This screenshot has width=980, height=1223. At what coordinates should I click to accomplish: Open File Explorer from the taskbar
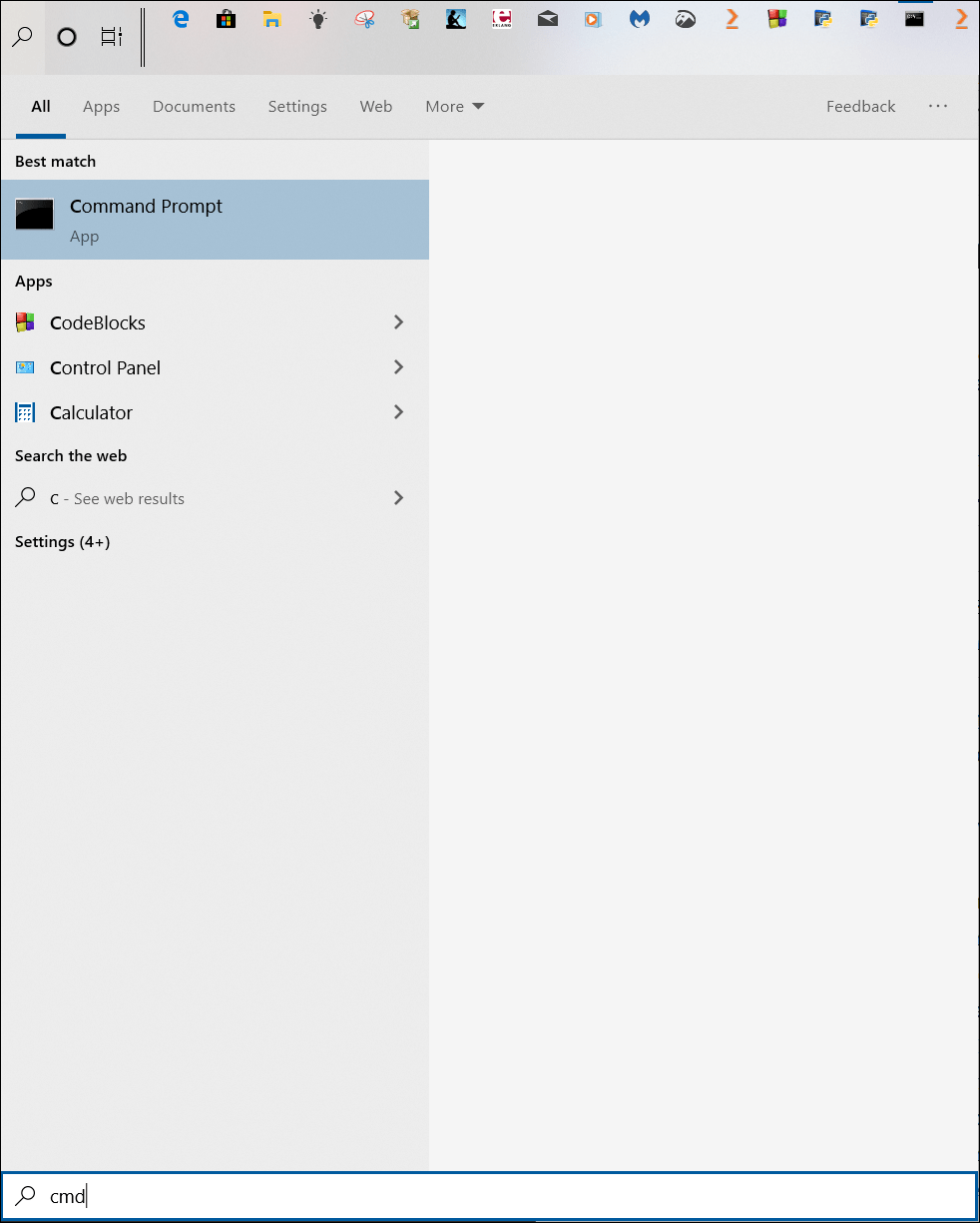tap(271, 18)
